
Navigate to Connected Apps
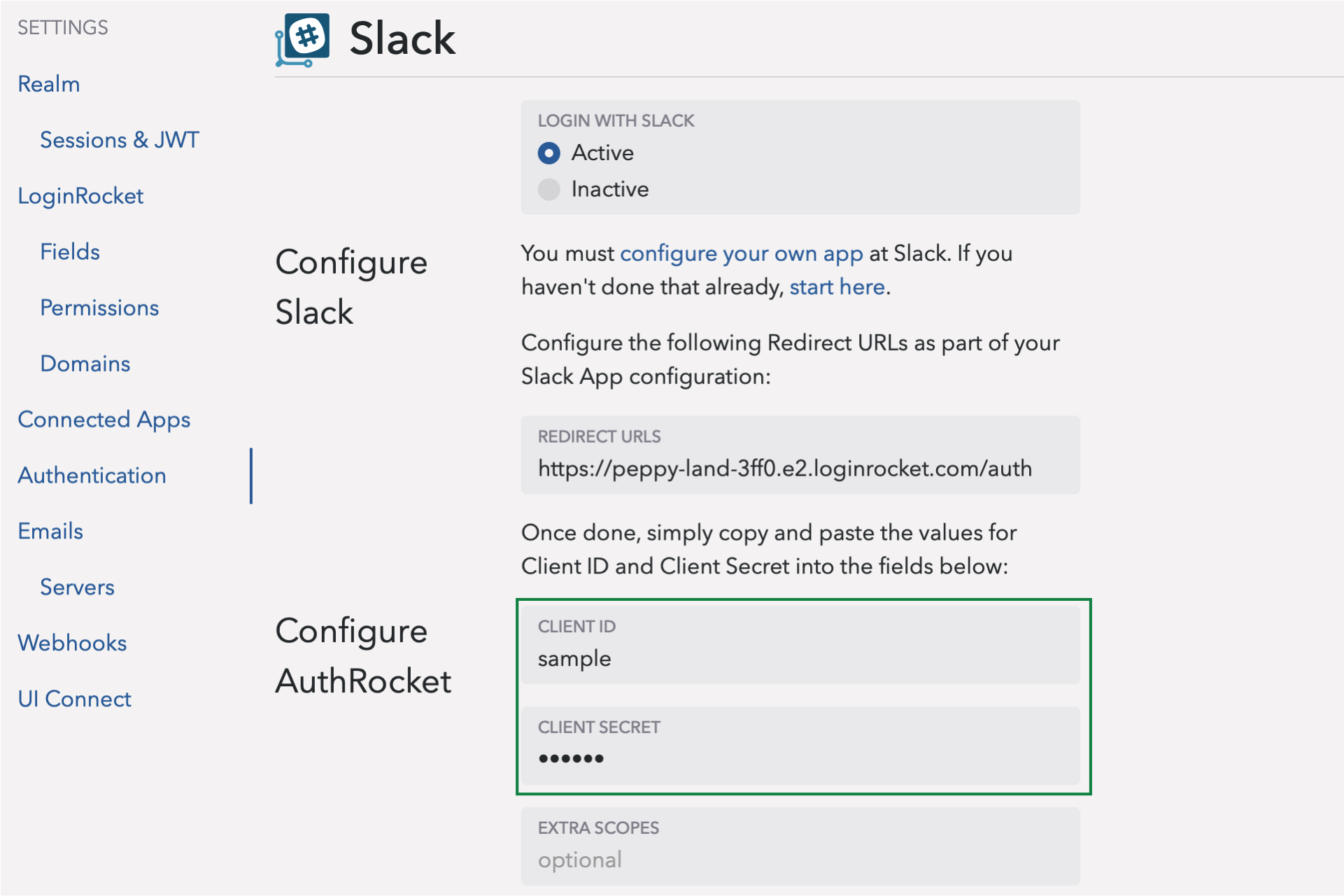[x=104, y=420]
